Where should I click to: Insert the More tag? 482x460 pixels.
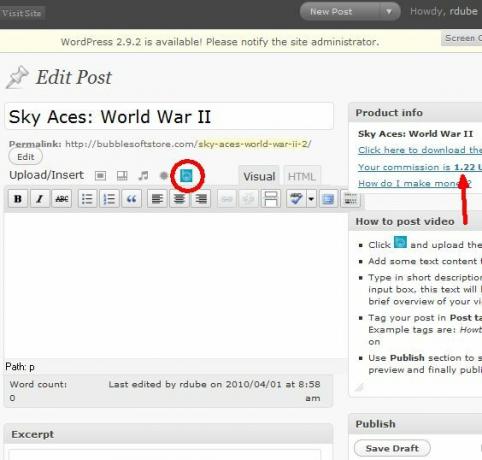click(271, 199)
